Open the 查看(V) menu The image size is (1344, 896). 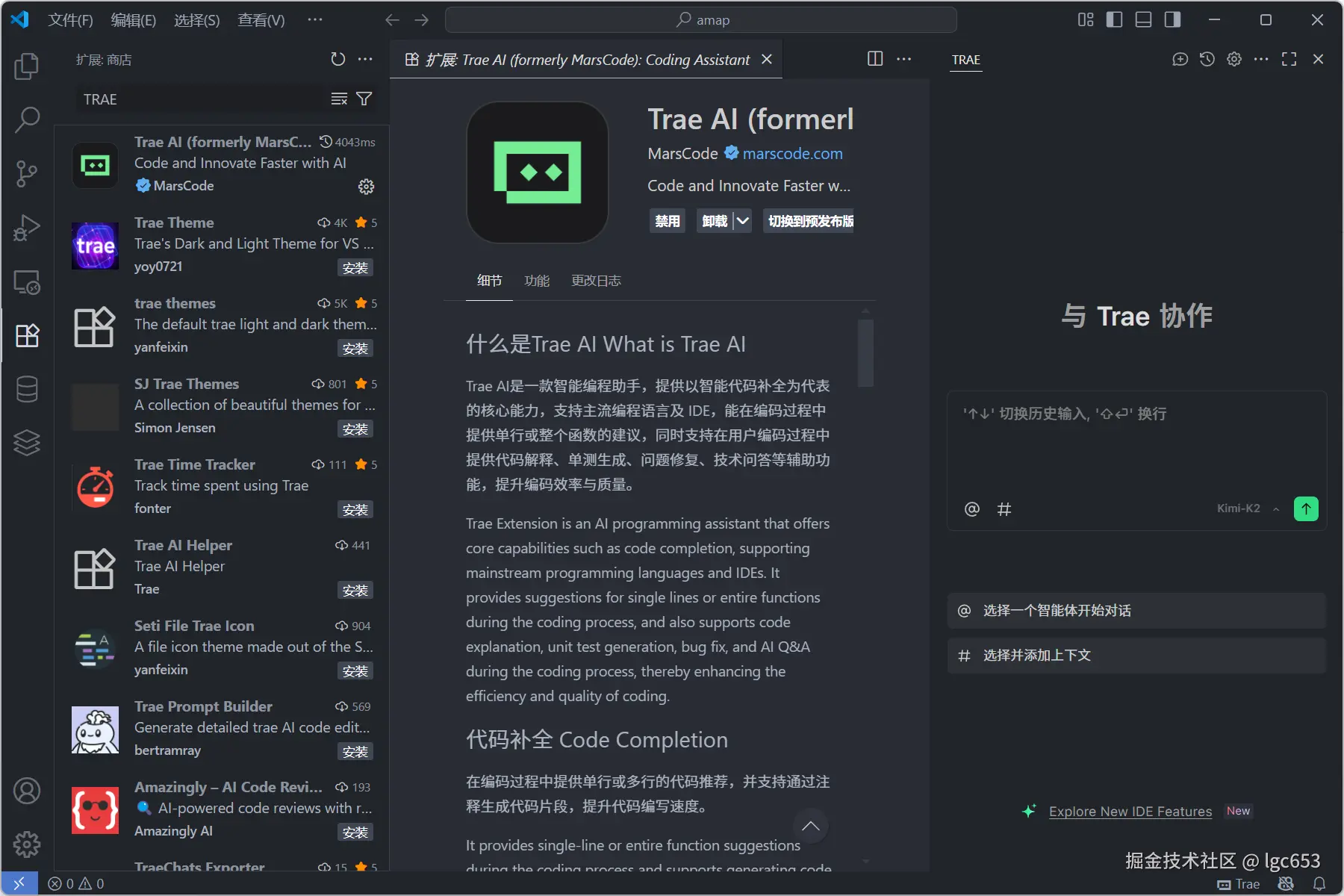point(261,20)
